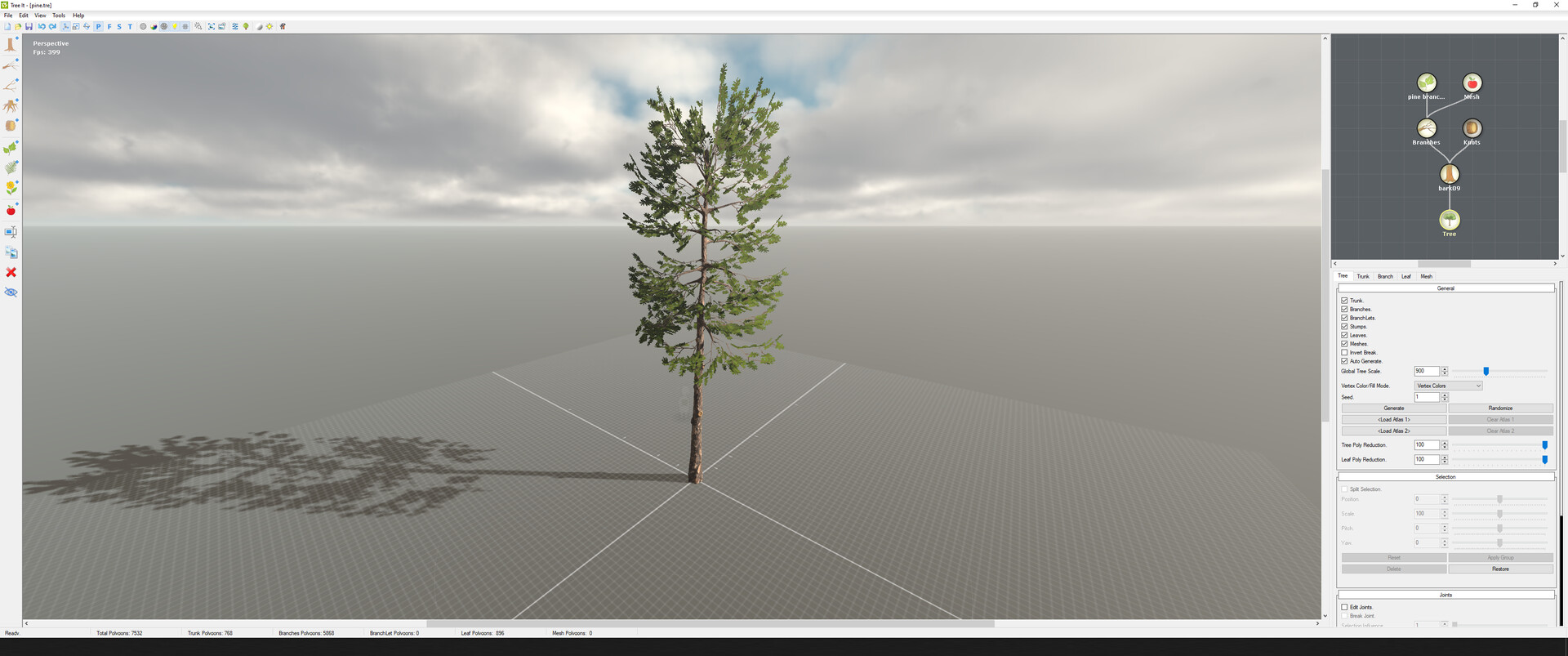The image size is (1568, 656).
Task: Enable the Invert Break checkbox
Action: (x=1344, y=352)
